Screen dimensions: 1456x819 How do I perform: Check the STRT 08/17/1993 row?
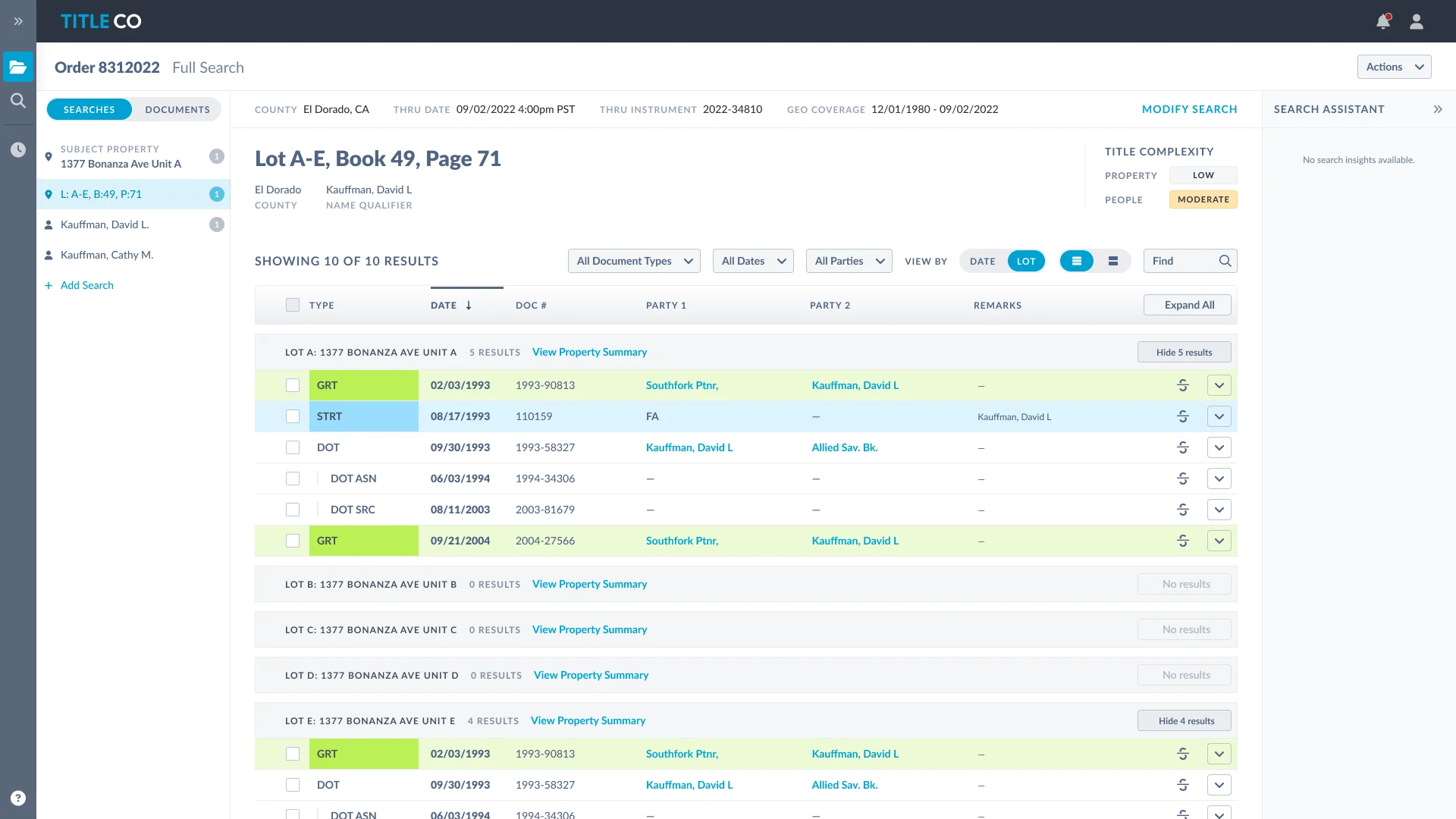(x=293, y=416)
